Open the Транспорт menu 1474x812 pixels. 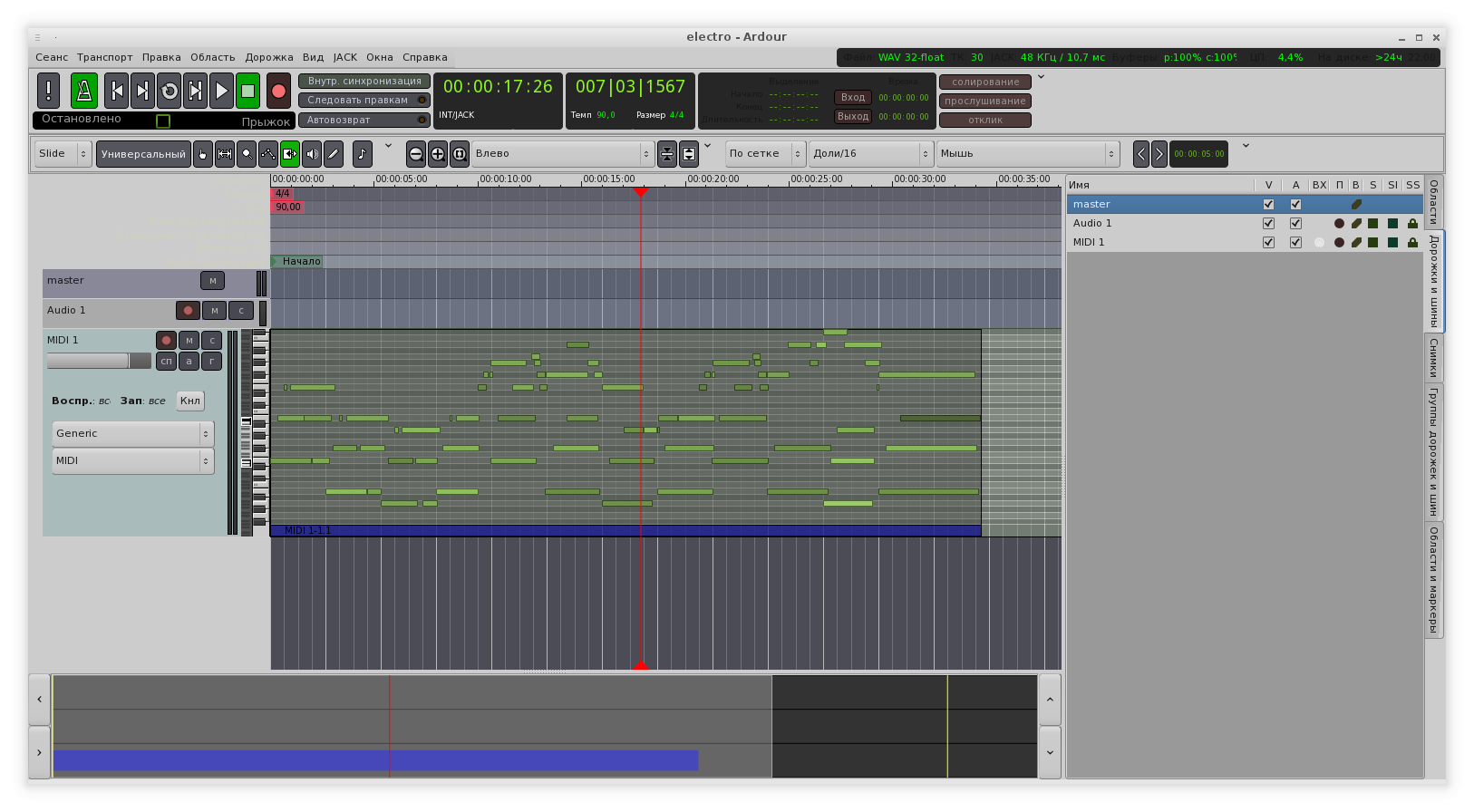104,57
